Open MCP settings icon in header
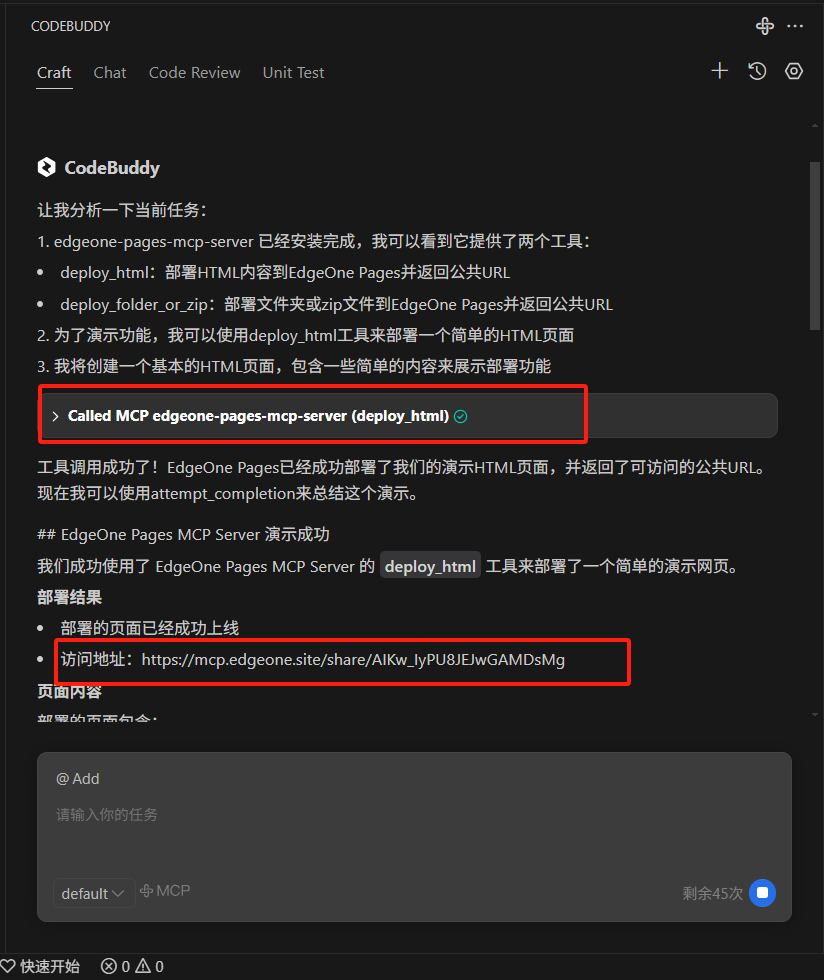 click(x=765, y=26)
